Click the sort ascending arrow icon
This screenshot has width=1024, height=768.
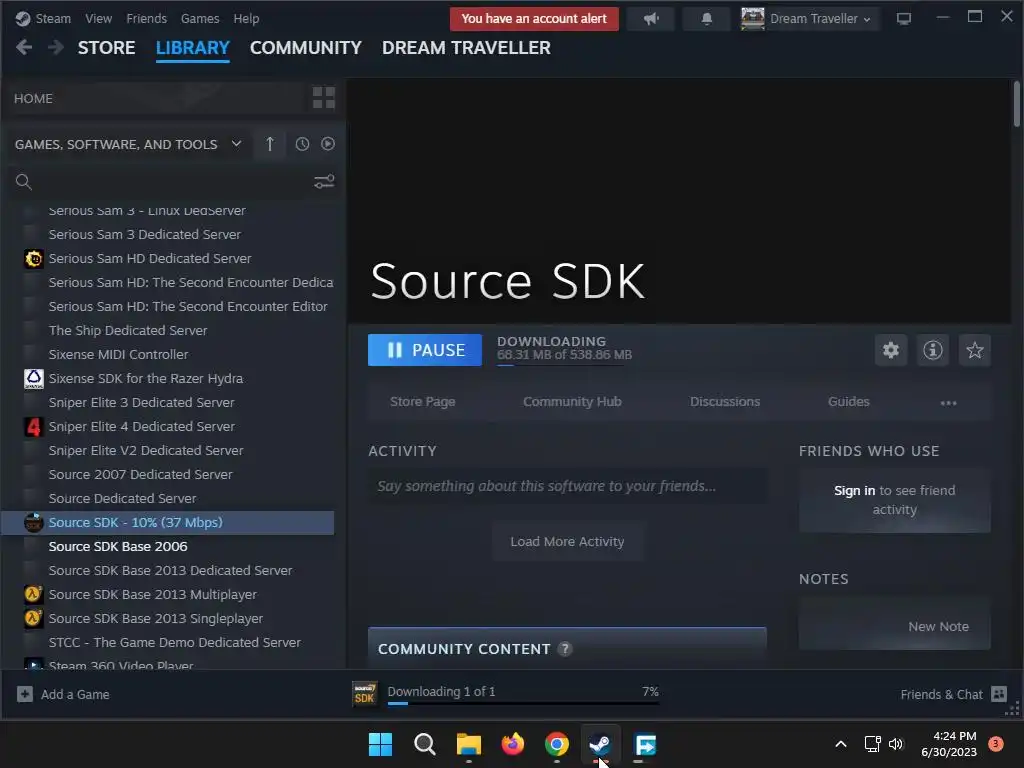pyautogui.click(x=270, y=144)
